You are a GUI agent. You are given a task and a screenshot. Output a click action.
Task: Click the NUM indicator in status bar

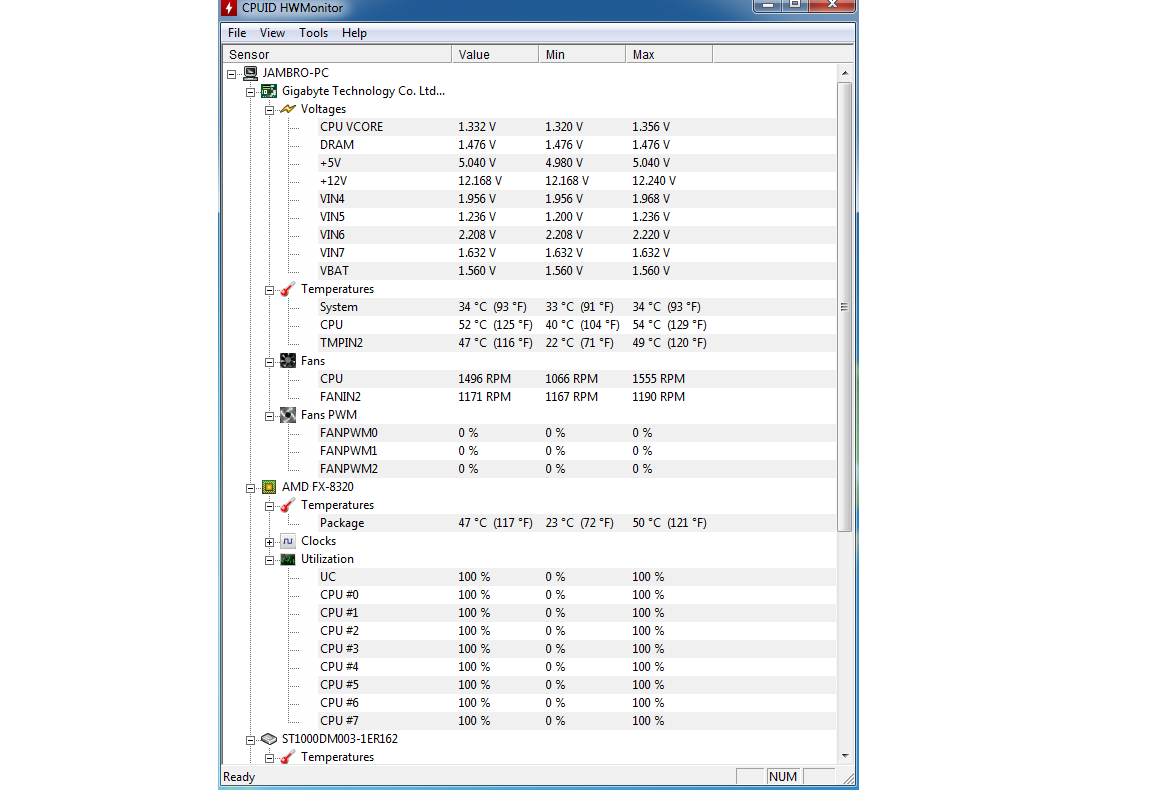tap(782, 777)
